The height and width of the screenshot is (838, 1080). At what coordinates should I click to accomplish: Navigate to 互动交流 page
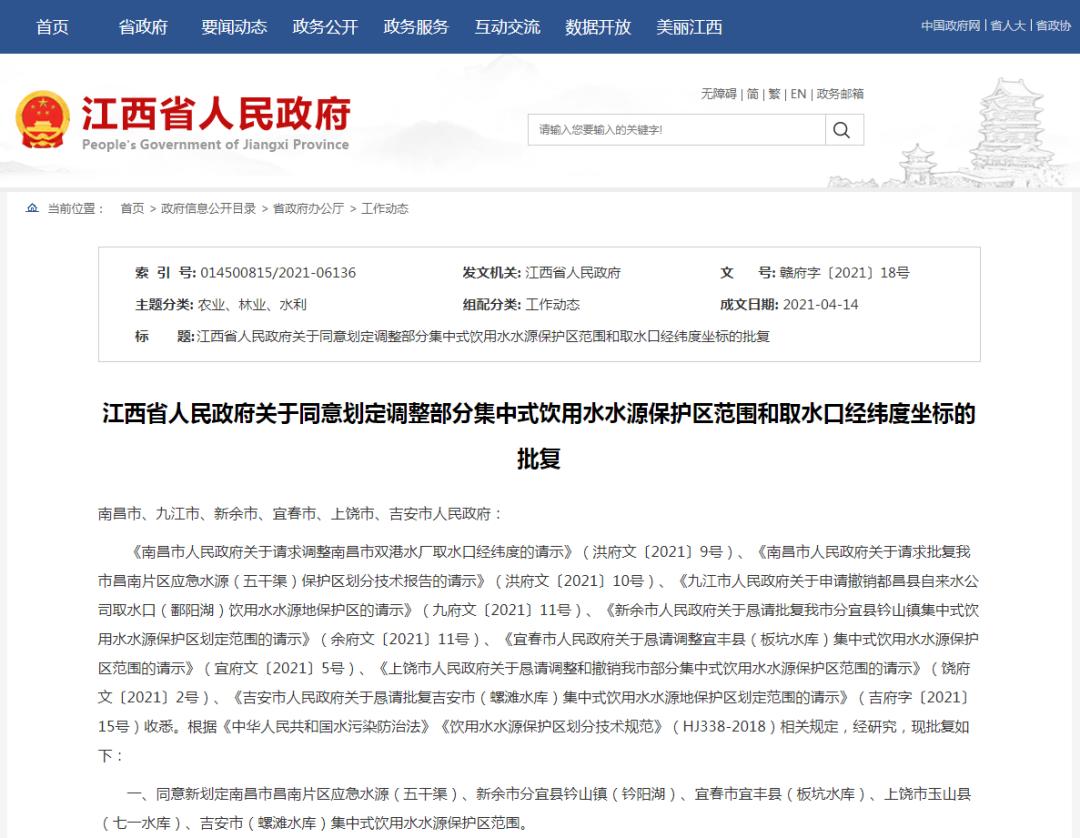507,27
